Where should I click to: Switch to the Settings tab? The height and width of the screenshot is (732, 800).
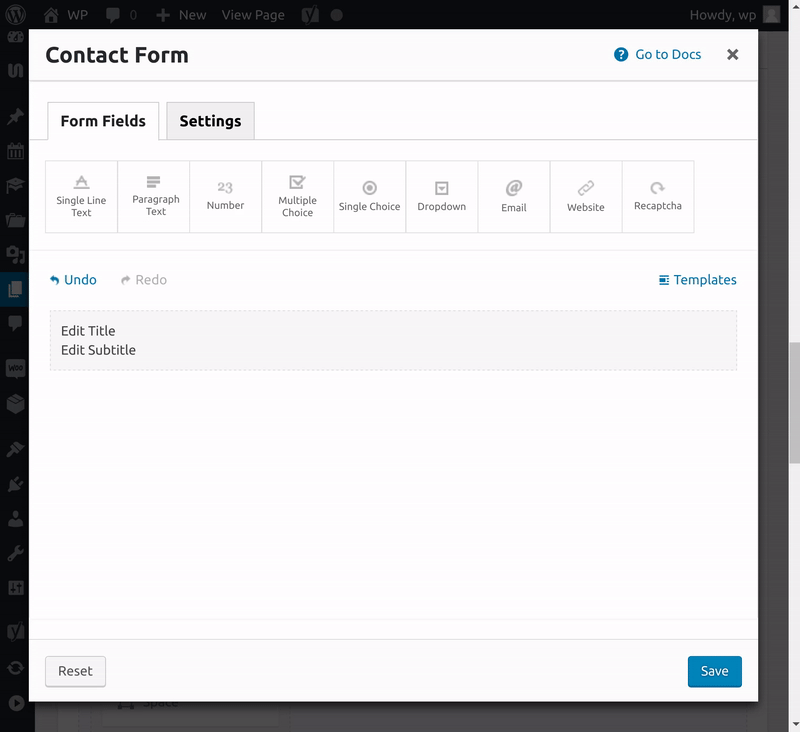[210, 121]
